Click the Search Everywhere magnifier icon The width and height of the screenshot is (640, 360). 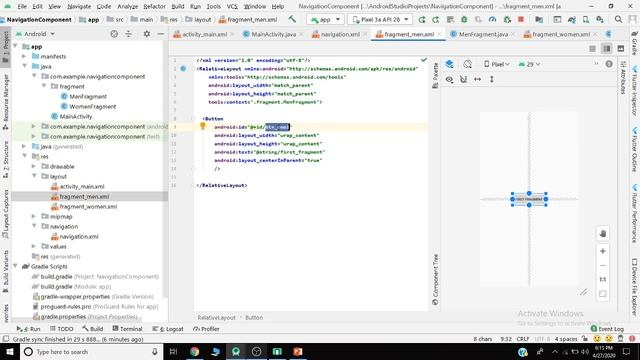pos(618,19)
